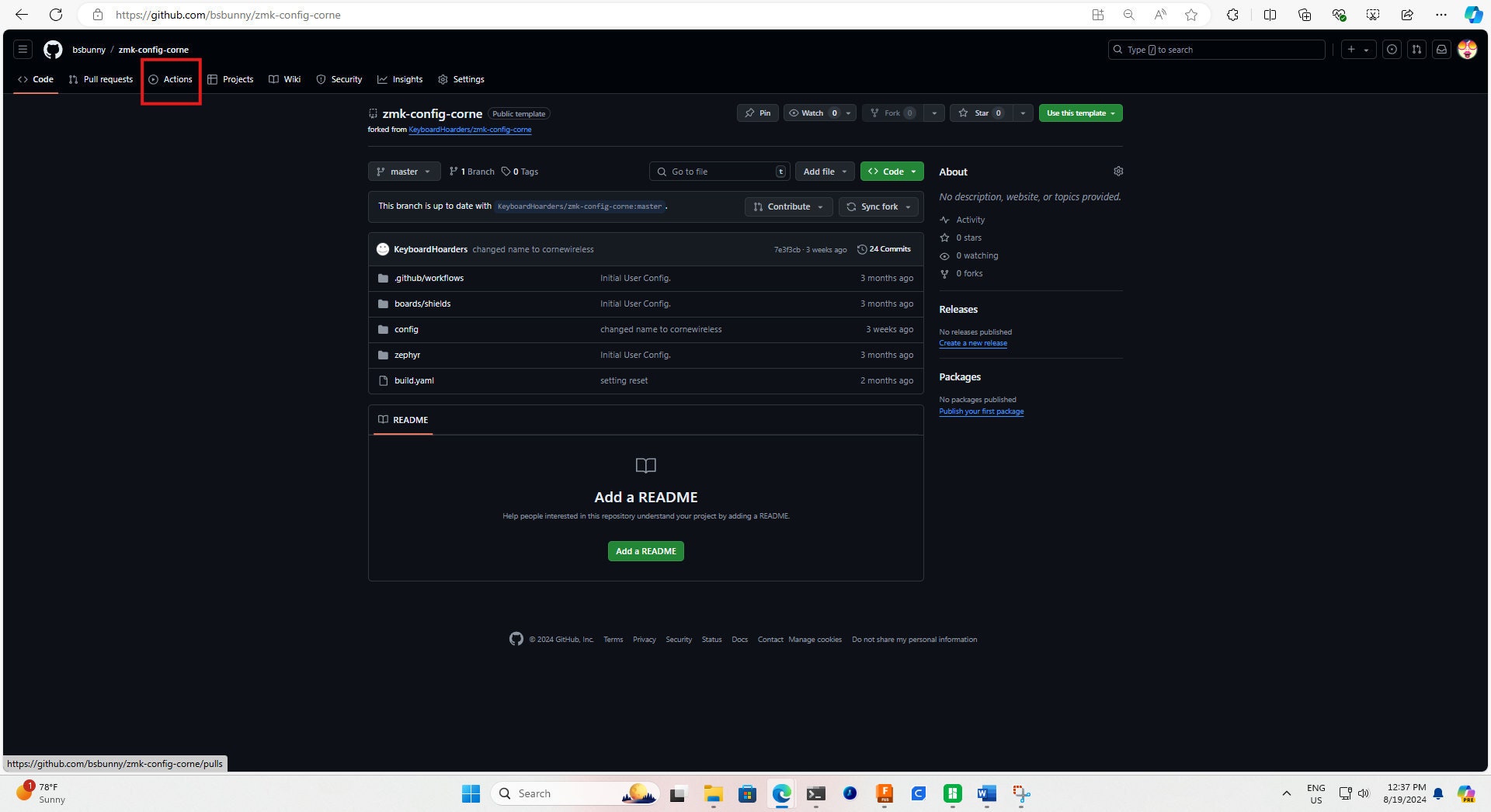1491x812 pixels.
Task: Open the config folder
Action: pos(406,329)
